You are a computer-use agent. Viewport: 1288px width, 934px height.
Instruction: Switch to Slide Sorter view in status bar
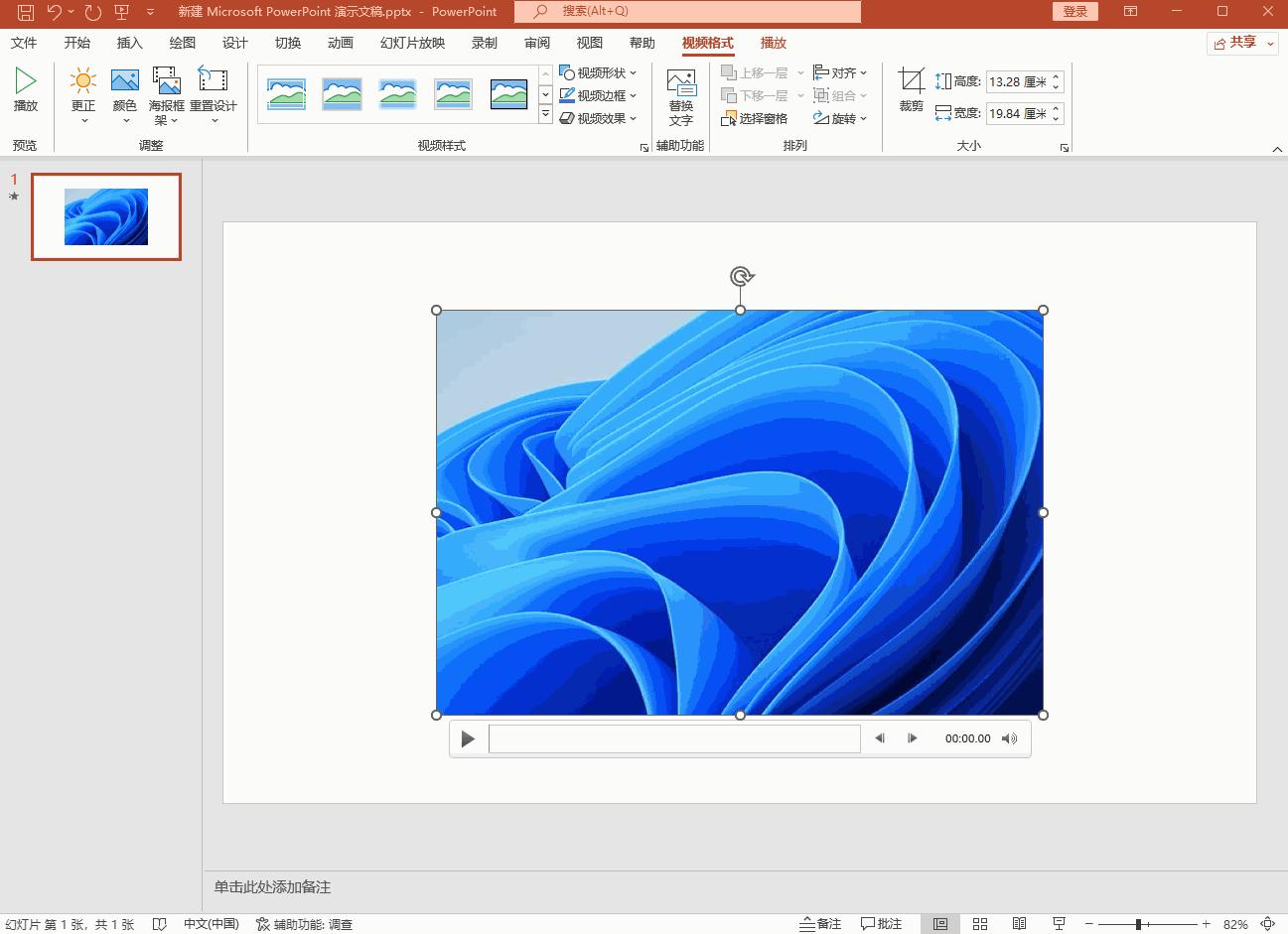coord(979,924)
